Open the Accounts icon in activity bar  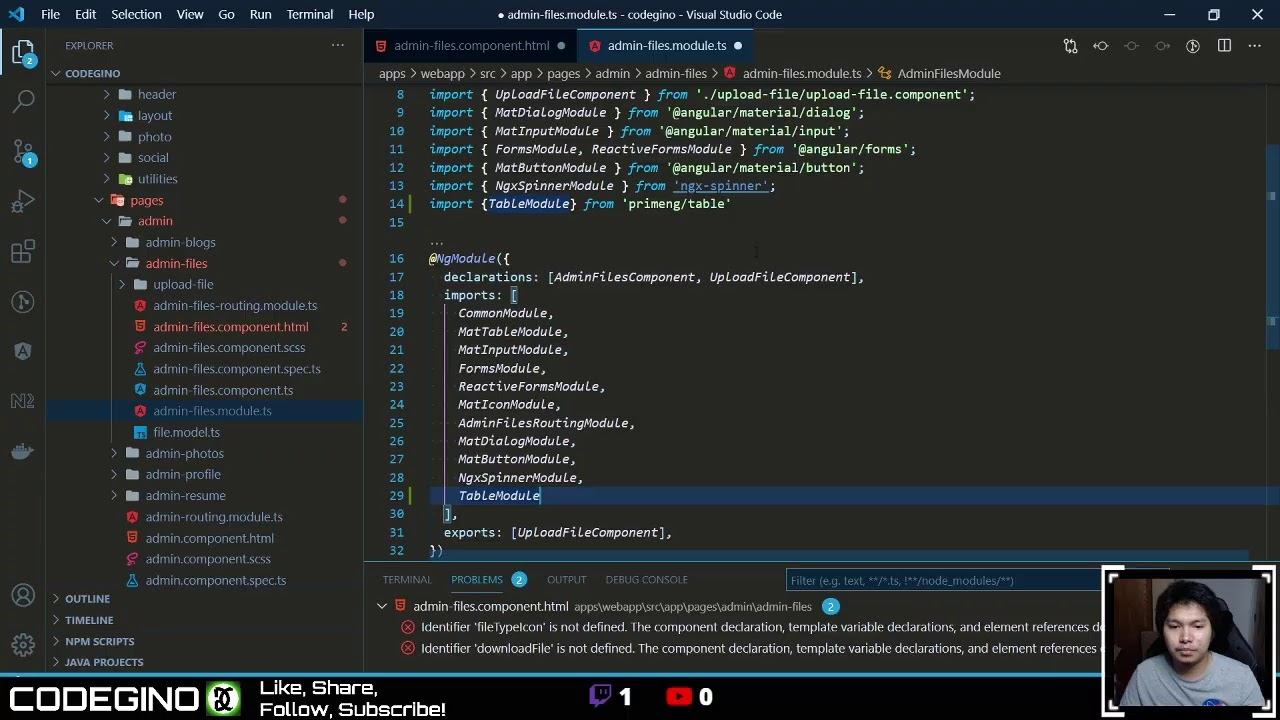(x=24, y=597)
